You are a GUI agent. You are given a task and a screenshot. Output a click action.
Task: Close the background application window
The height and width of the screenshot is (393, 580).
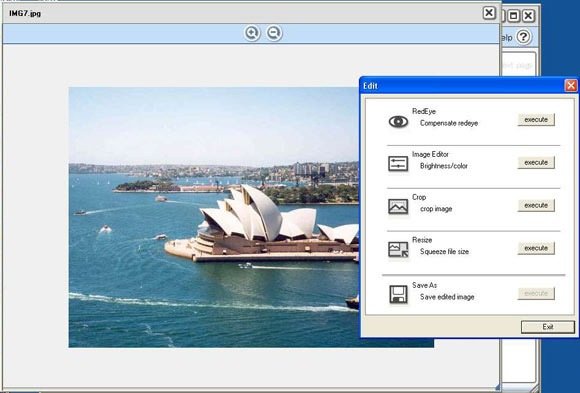[529, 16]
